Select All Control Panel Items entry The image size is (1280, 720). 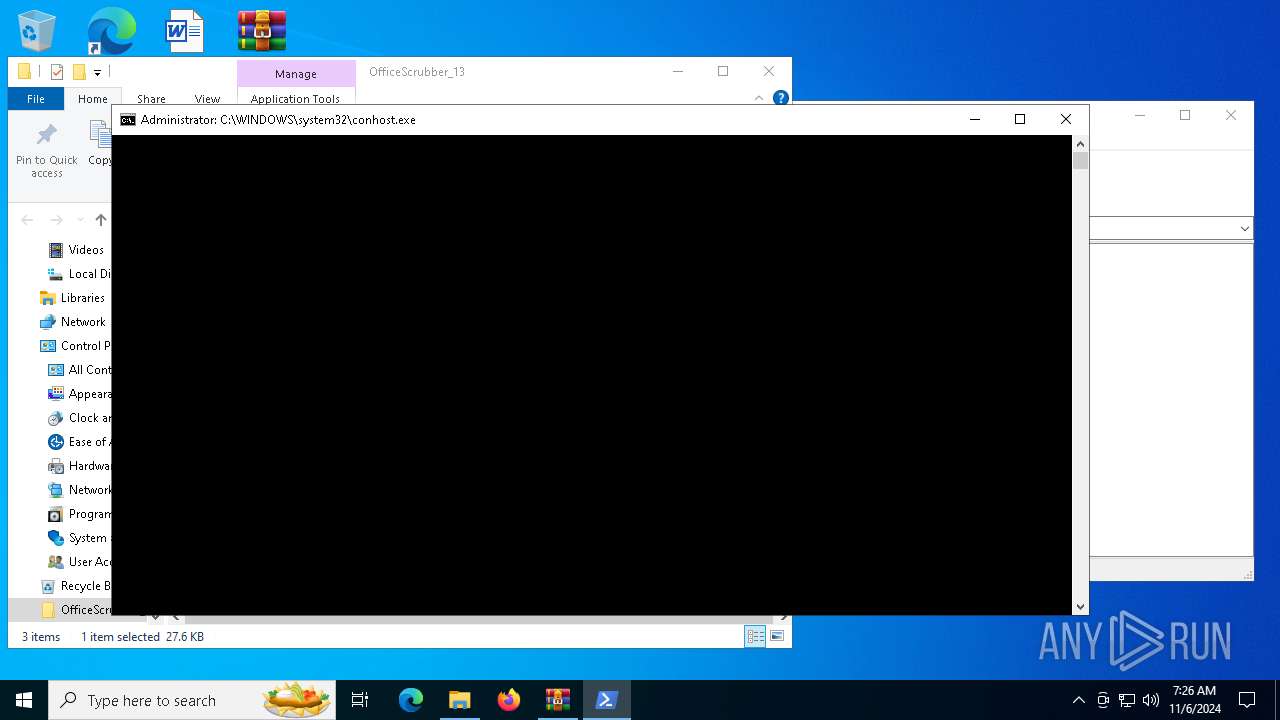pos(79,370)
